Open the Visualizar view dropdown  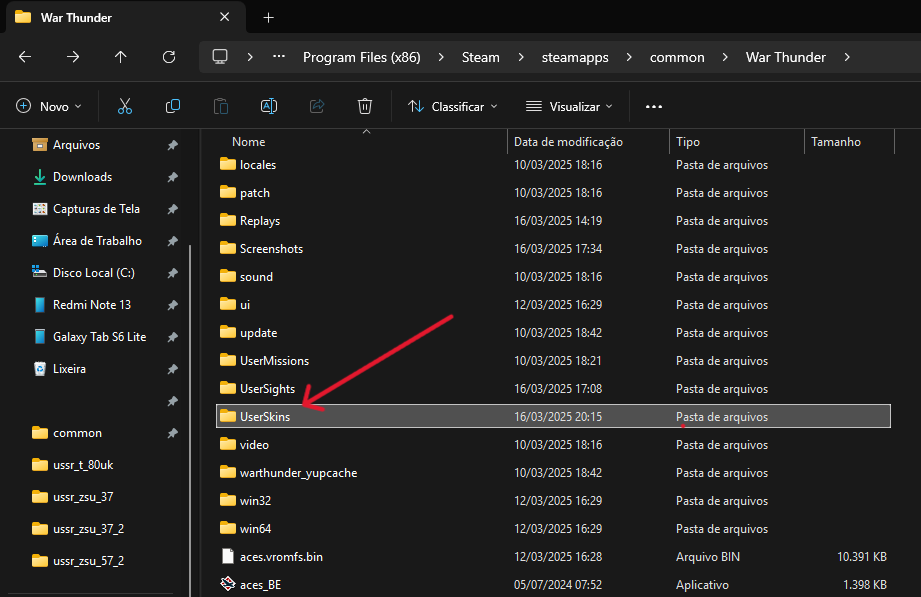tap(569, 106)
